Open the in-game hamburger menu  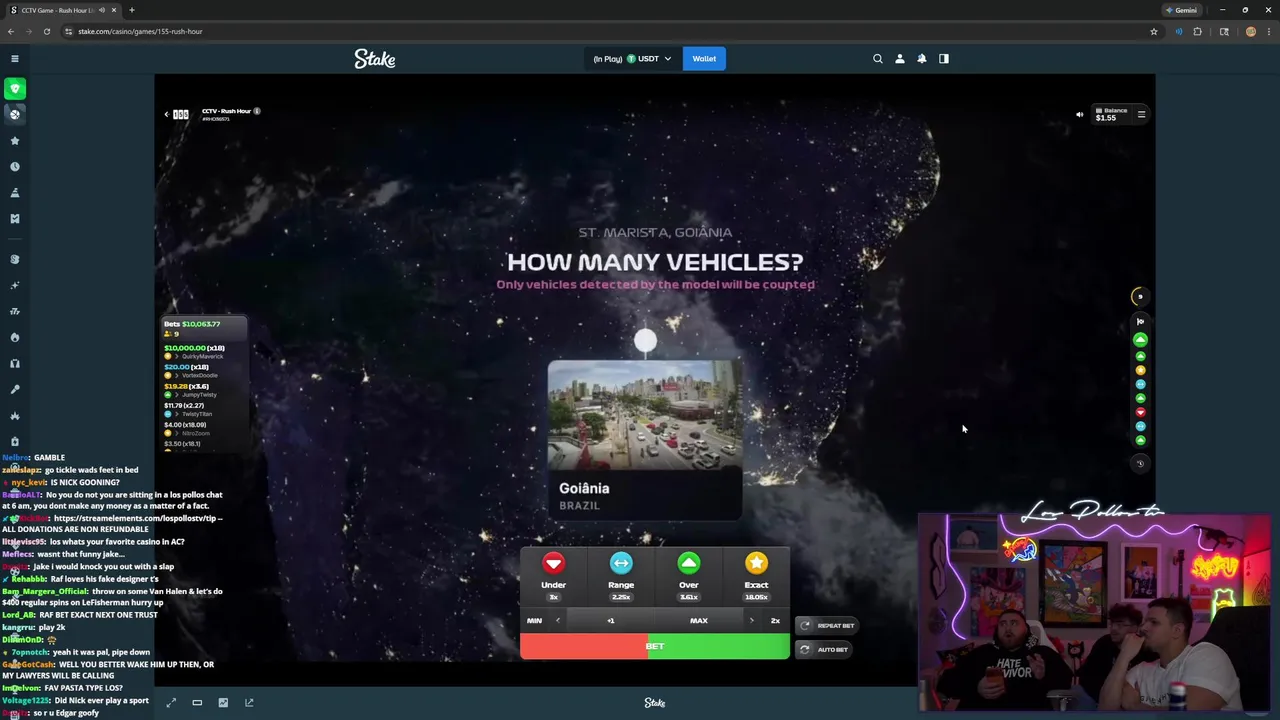[1141, 114]
